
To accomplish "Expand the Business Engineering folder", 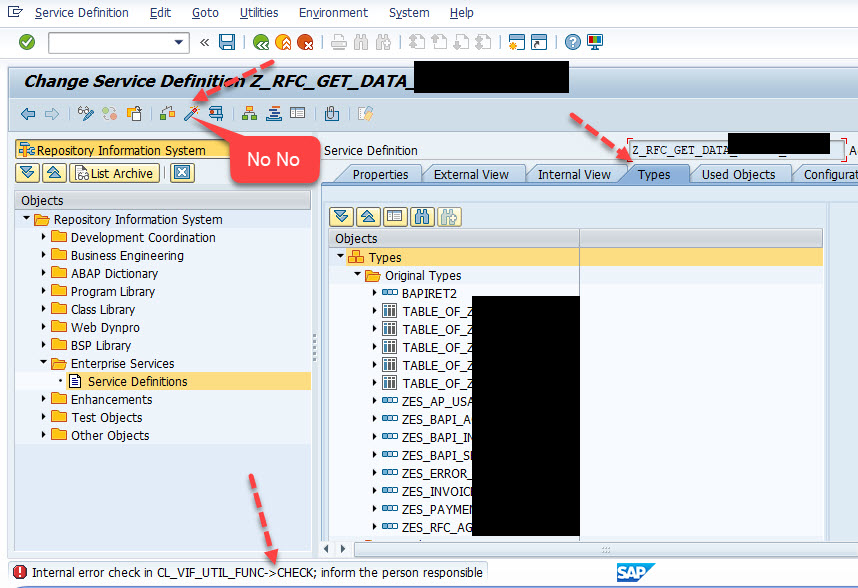I will point(44,255).
